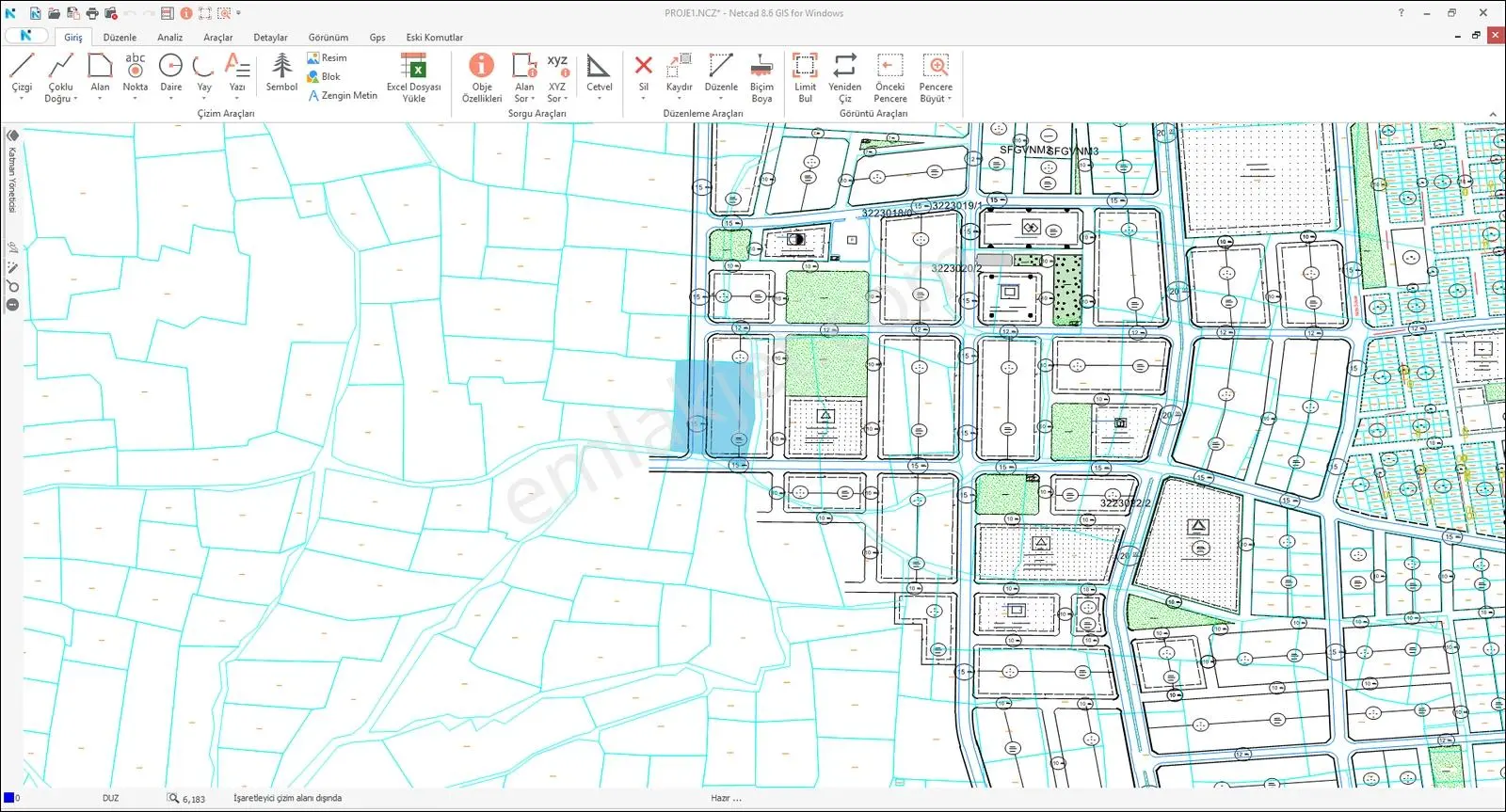Open the Netcad application menu button
The height and width of the screenshot is (812, 1506).
pos(26,36)
